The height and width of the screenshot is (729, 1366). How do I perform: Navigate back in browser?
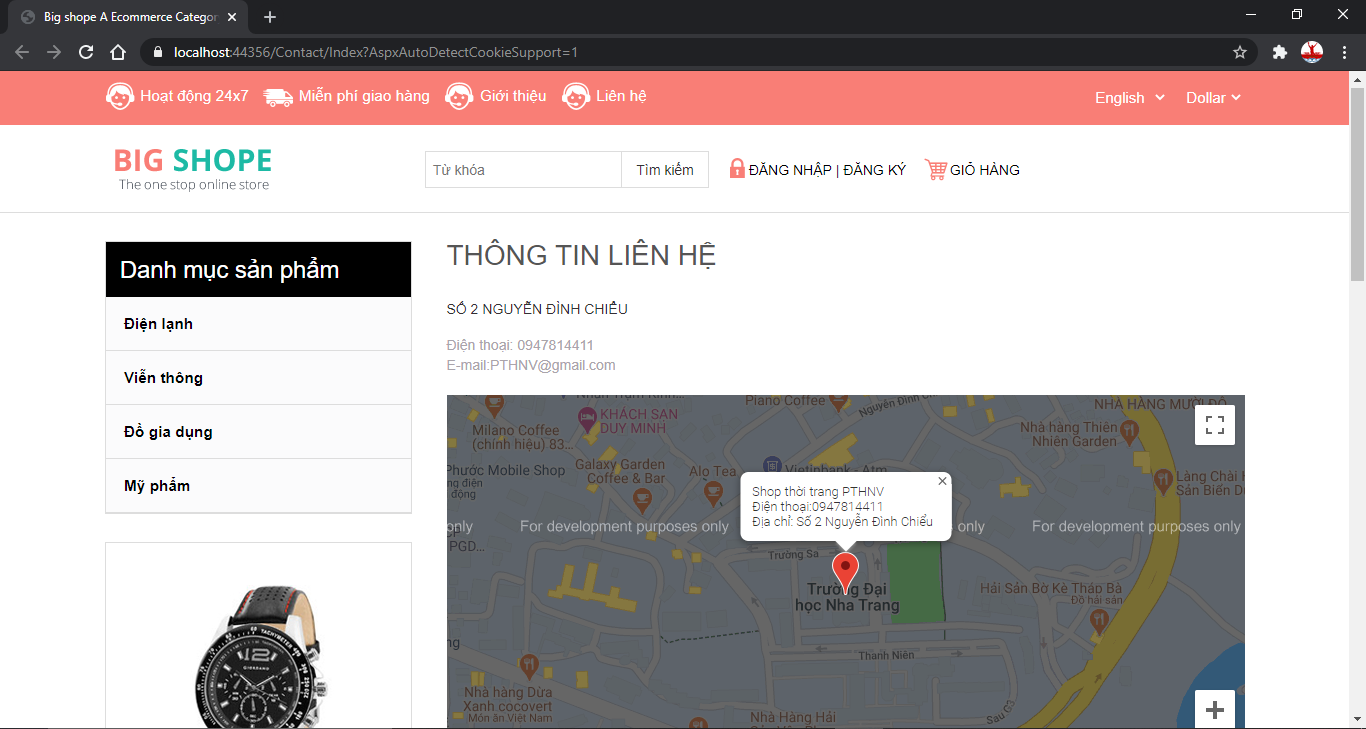click(22, 52)
